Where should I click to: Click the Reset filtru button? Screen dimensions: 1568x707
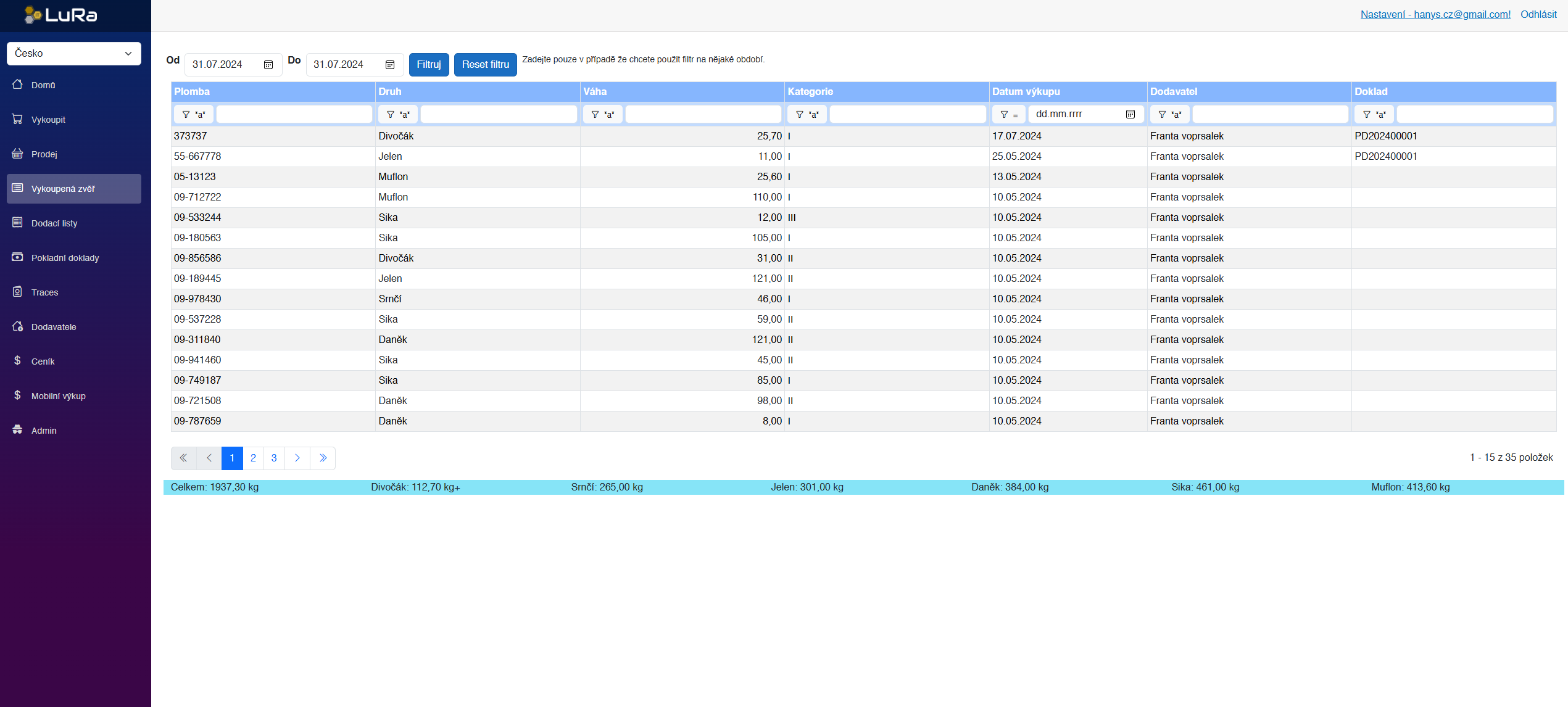486,65
